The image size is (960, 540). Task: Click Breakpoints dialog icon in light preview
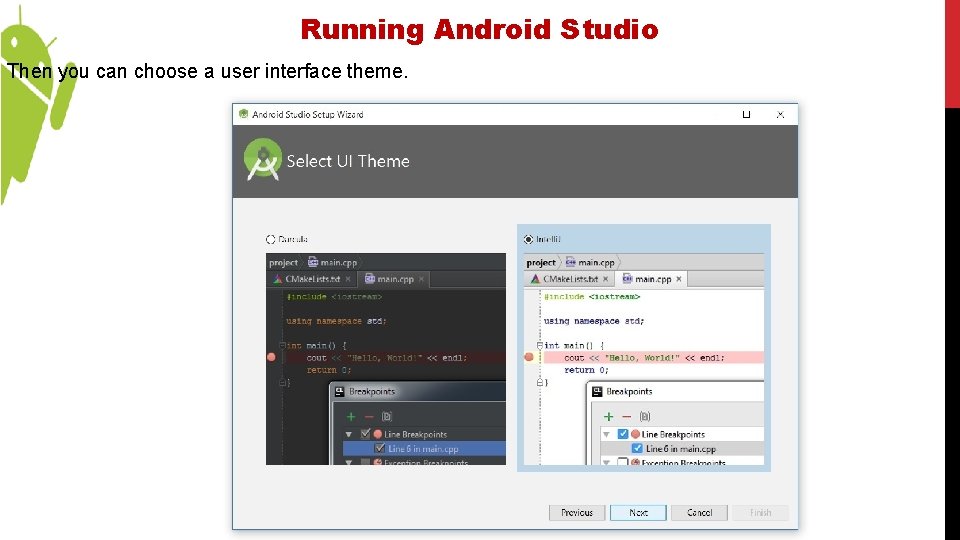[597, 392]
